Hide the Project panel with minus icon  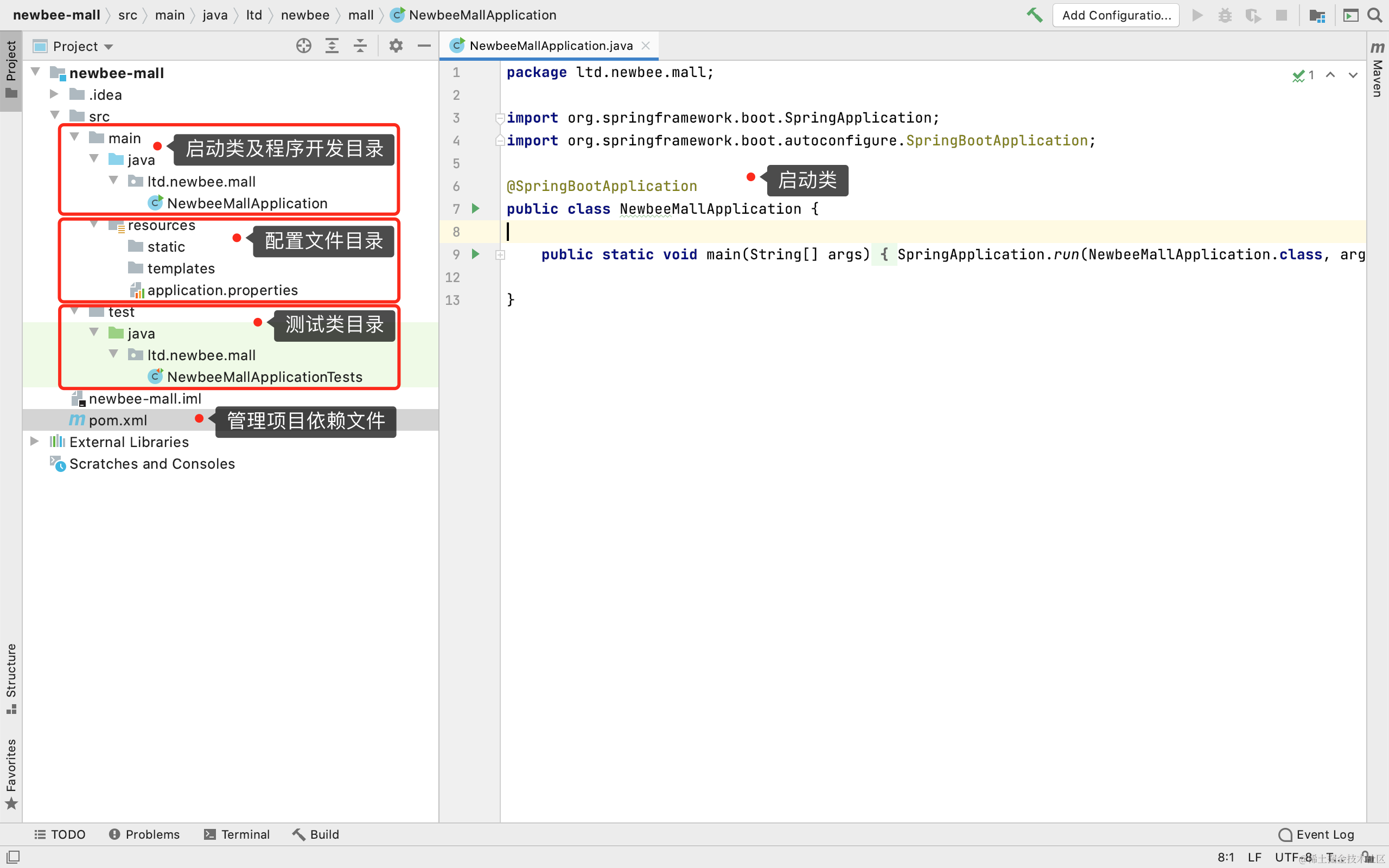coord(424,46)
